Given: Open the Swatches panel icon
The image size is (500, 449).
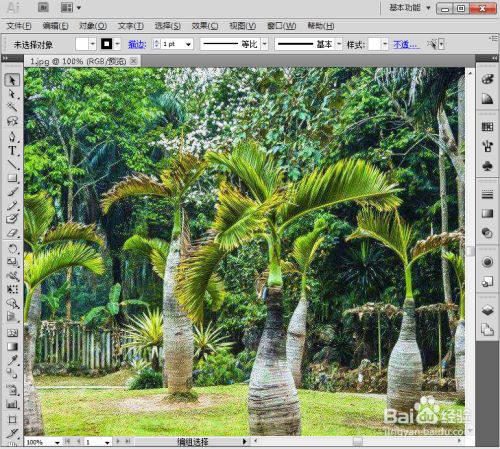Looking at the screenshot, I should (487, 127).
